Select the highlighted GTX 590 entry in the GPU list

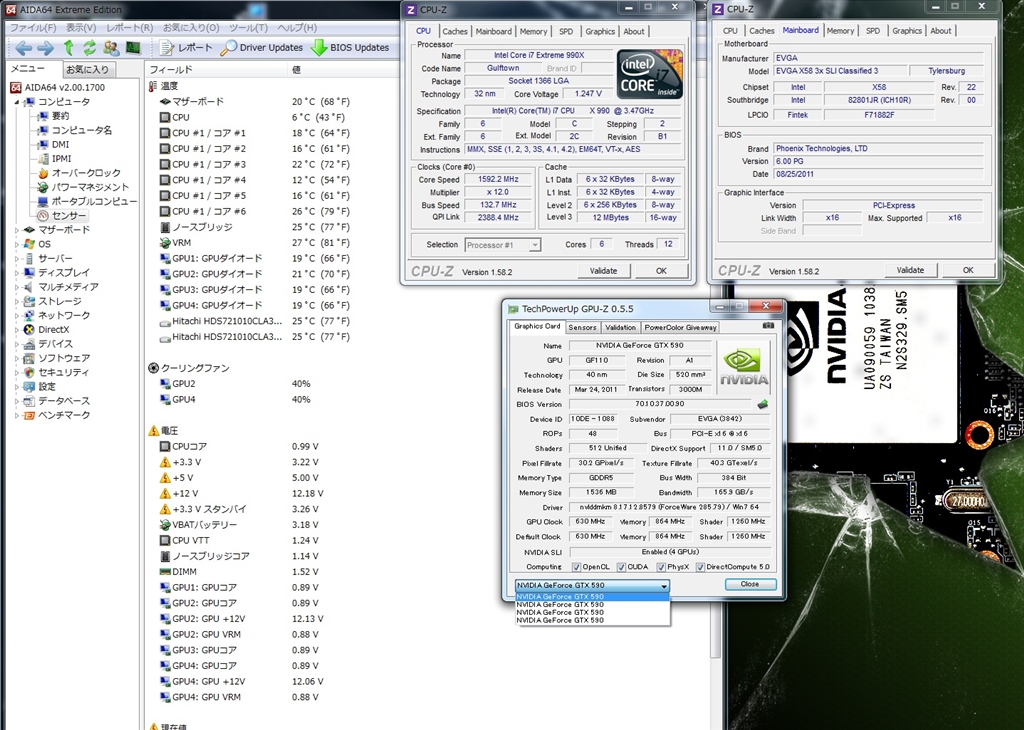coord(592,596)
